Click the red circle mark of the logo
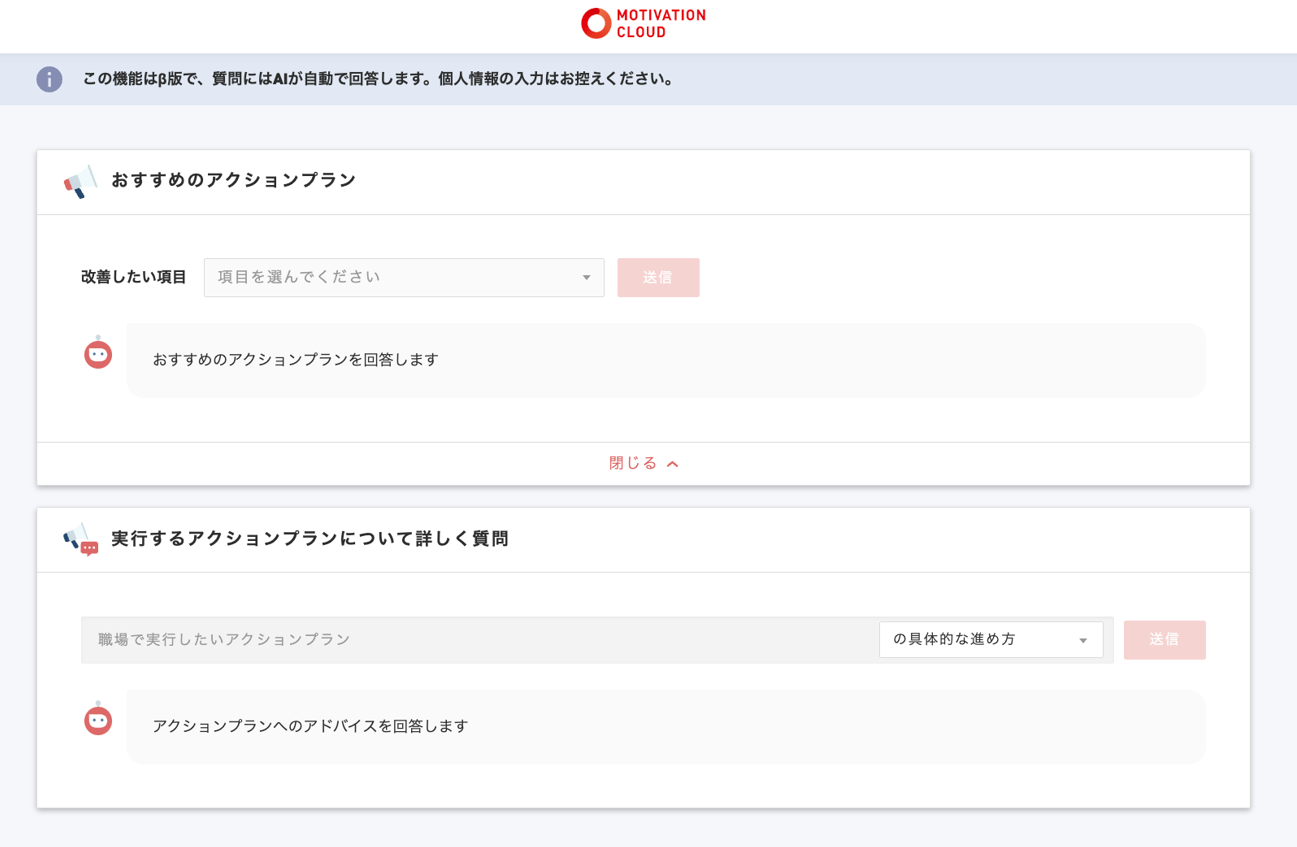The height and width of the screenshot is (847, 1297). (595, 22)
